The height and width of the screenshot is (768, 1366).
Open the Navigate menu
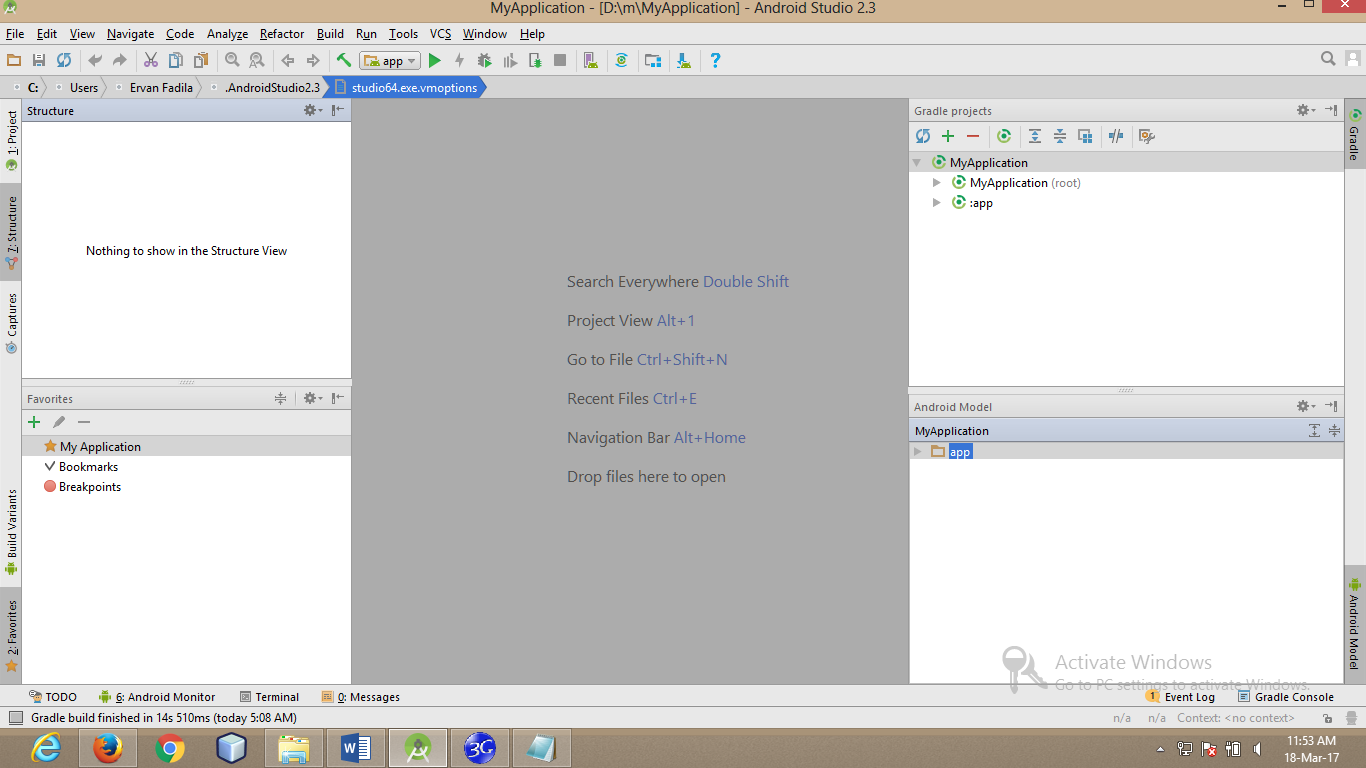(131, 34)
